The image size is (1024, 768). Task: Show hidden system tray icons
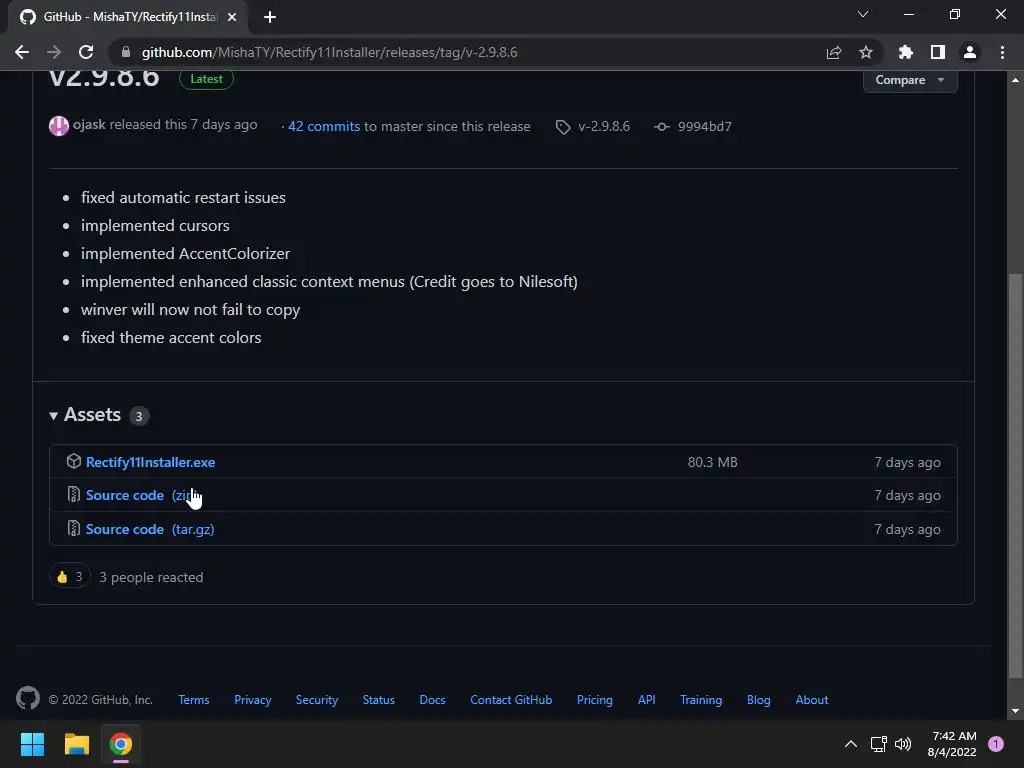click(x=851, y=744)
